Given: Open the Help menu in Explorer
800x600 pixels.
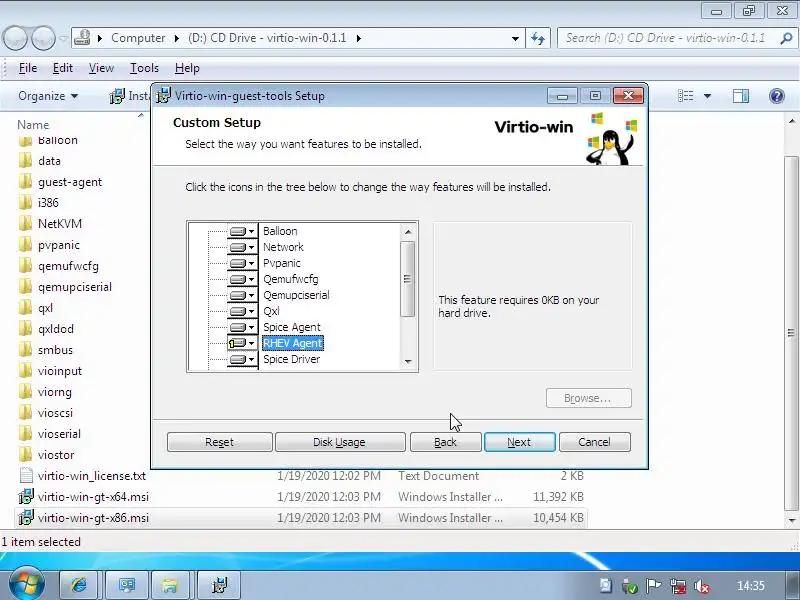Looking at the screenshot, I should pos(187,68).
